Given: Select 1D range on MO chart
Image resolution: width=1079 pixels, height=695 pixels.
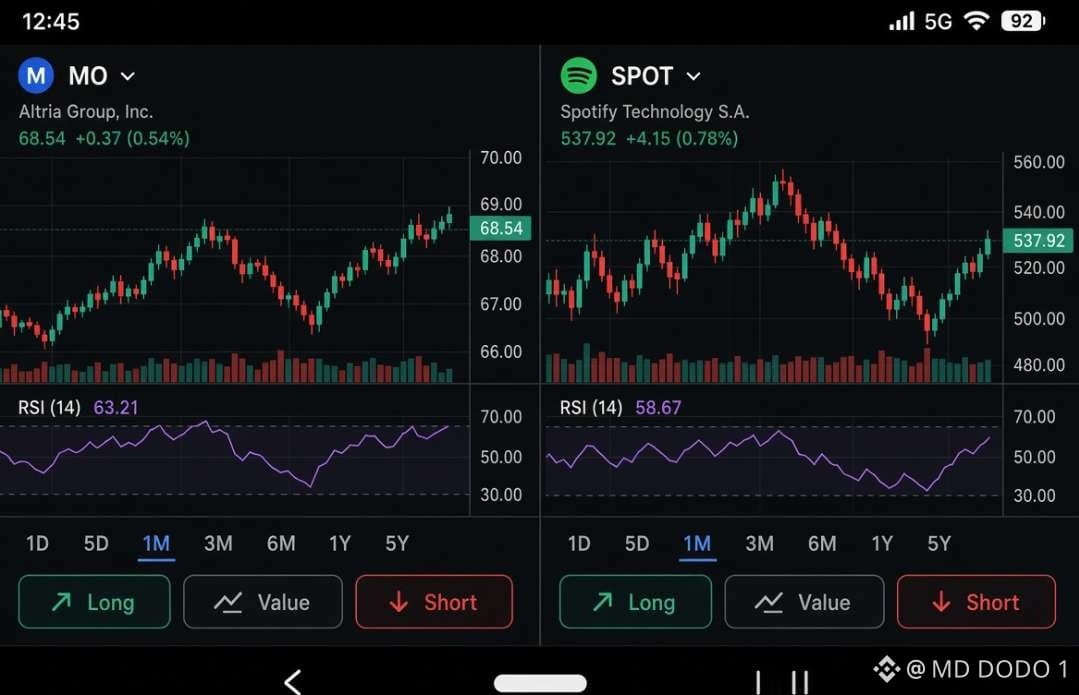Looking at the screenshot, I should coord(37,544).
